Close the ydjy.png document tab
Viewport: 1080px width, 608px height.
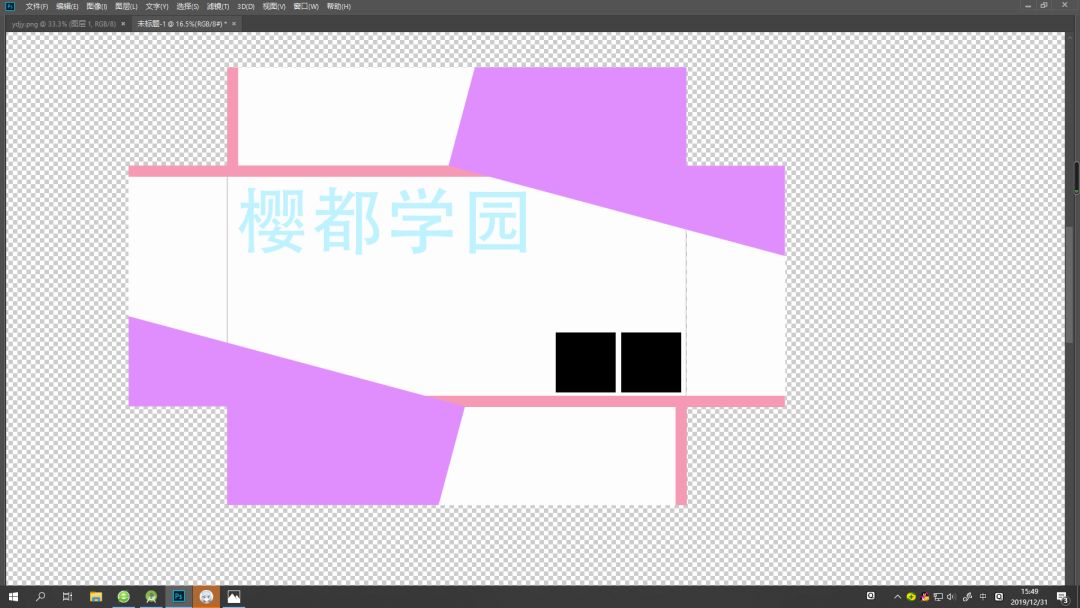pos(123,23)
